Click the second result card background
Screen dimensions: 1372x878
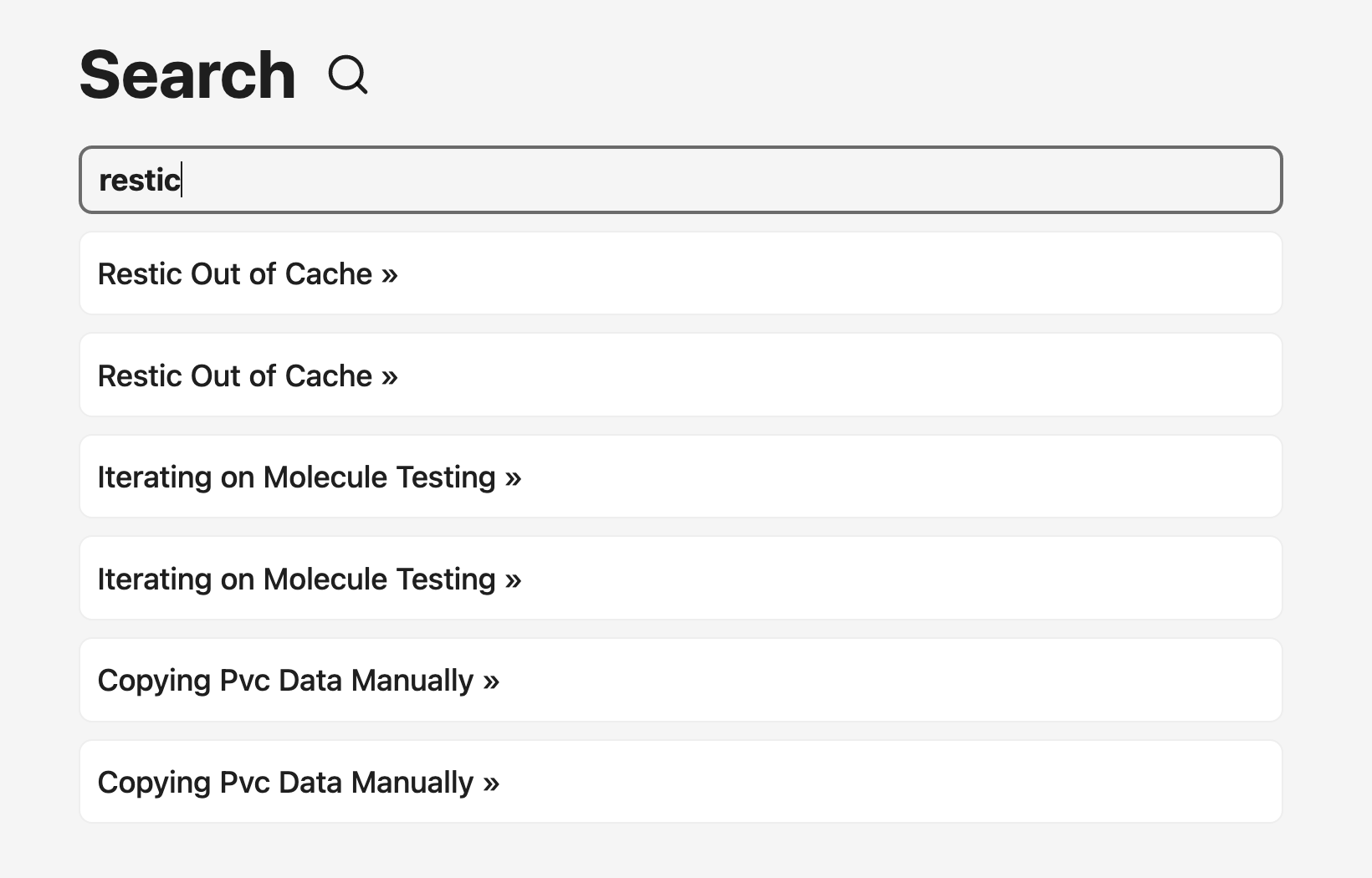click(837, 375)
